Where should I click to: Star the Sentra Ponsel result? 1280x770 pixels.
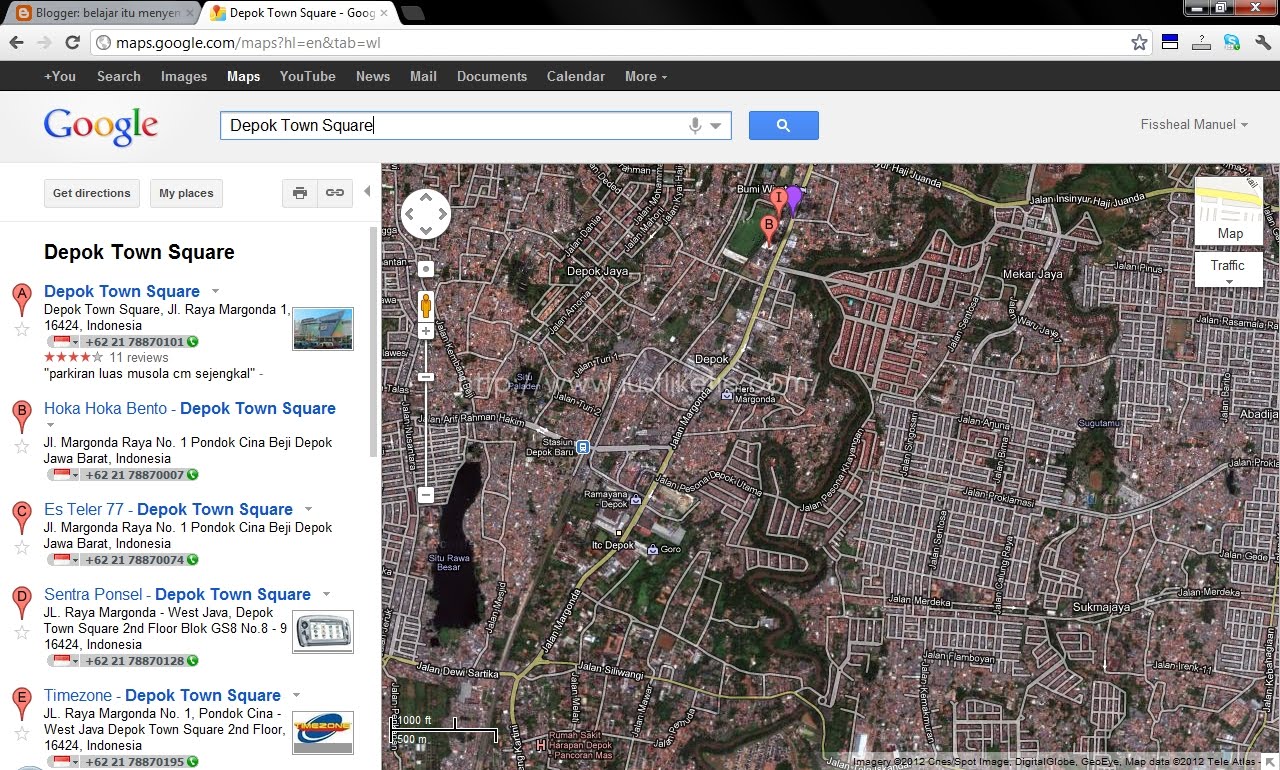21,632
